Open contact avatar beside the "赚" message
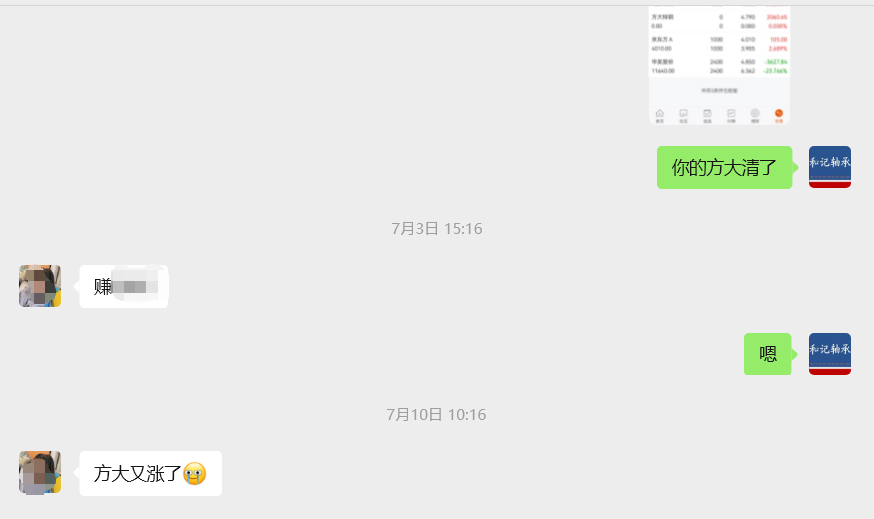This screenshot has width=874, height=519. (x=40, y=286)
